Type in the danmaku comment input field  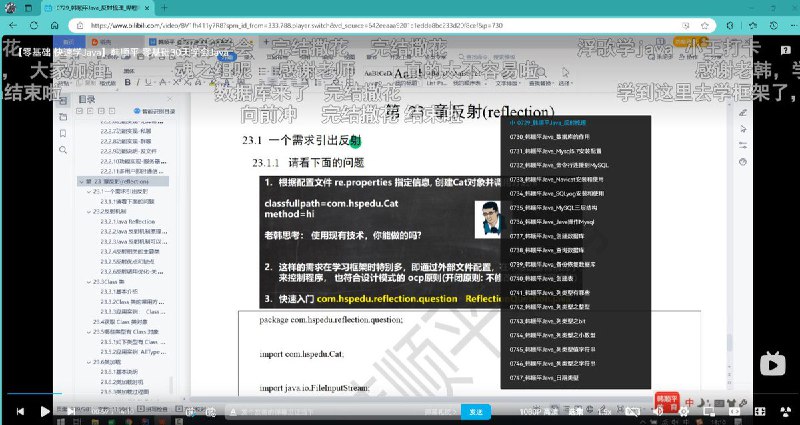coord(300,411)
